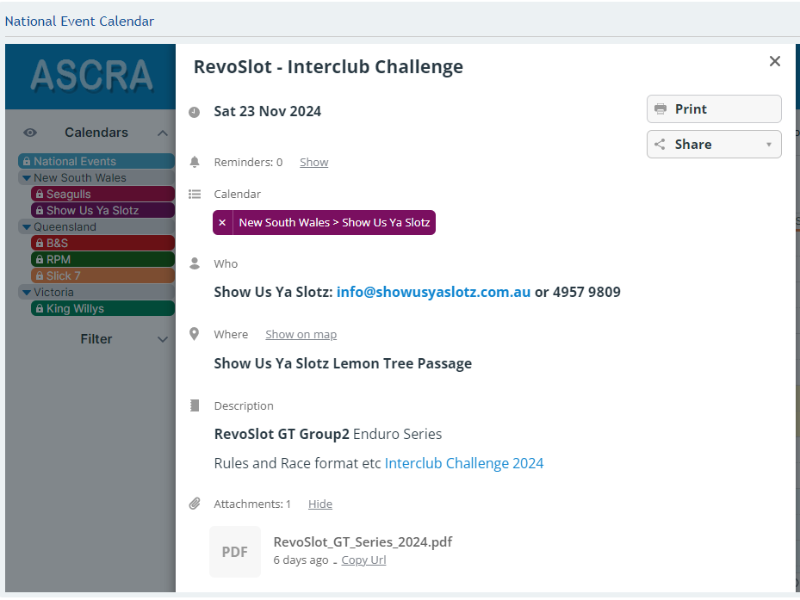Select the B&S calendar color label
800x600 pixels.
pyautogui.click(x=102, y=243)
